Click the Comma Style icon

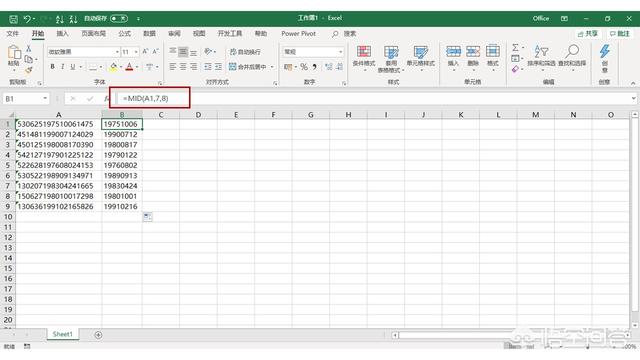click(314, 67)
